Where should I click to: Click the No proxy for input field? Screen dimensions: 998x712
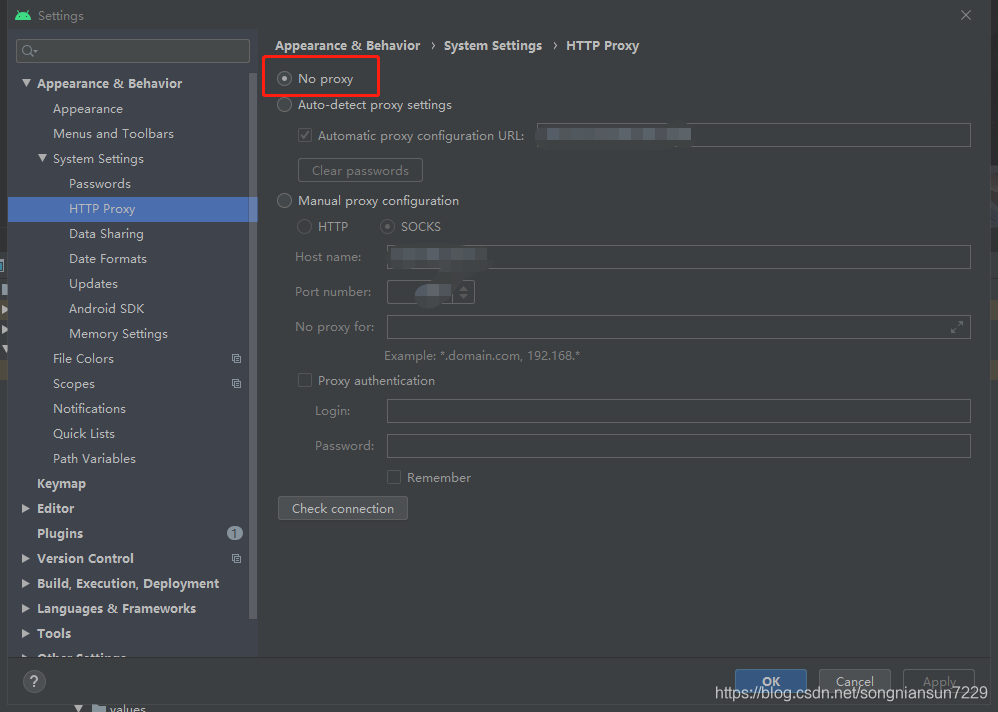point(678,327)
